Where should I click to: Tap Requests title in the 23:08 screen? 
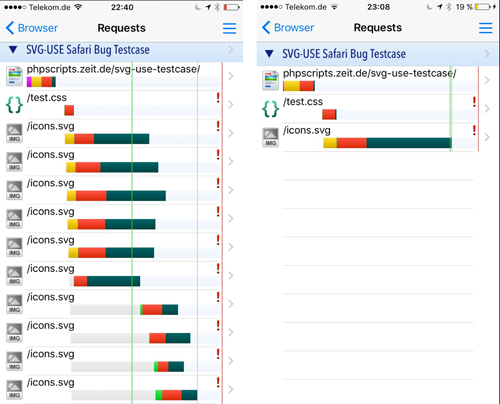point(378,28)
